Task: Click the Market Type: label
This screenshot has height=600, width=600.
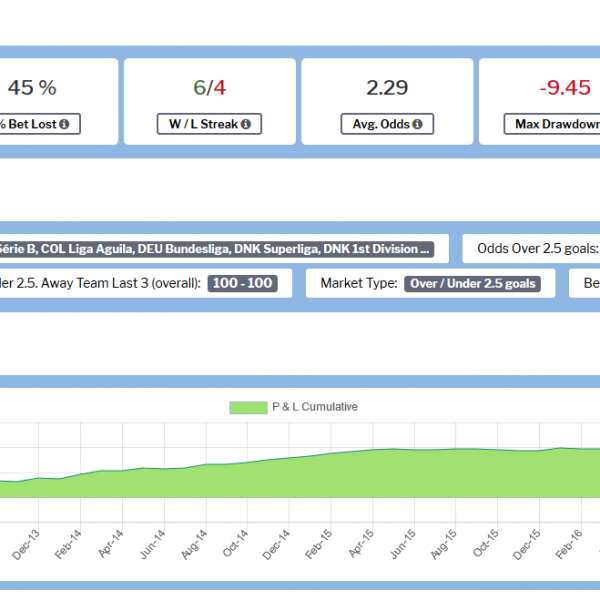Action: click(x=359, y=284)
